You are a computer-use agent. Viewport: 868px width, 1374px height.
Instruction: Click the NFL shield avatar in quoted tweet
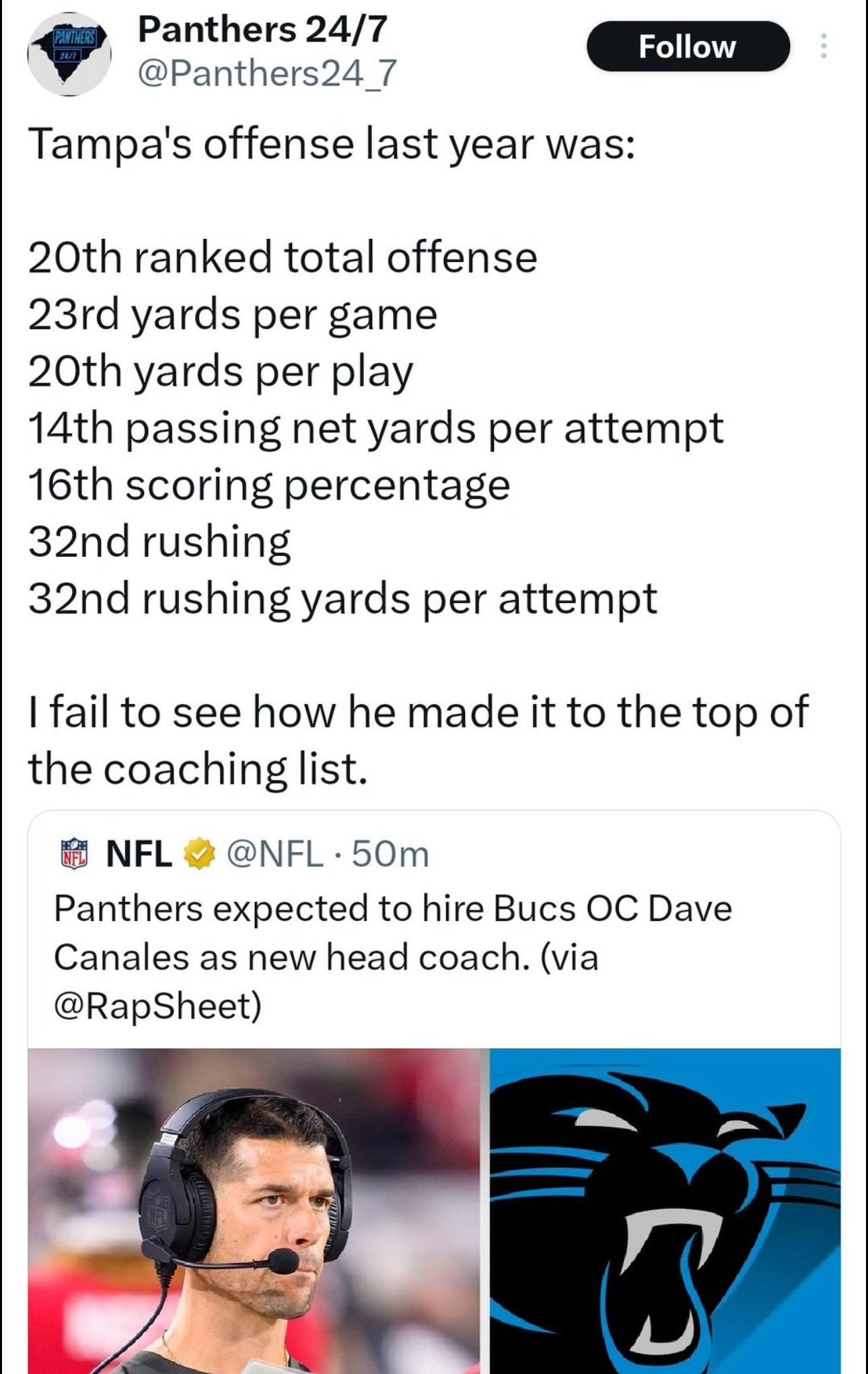point(74,854)
